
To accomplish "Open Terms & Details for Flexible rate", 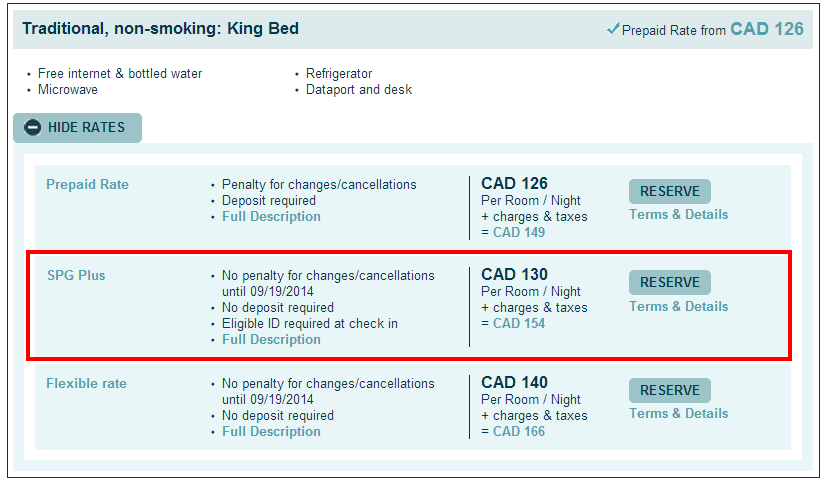I will tap(678, 413).
